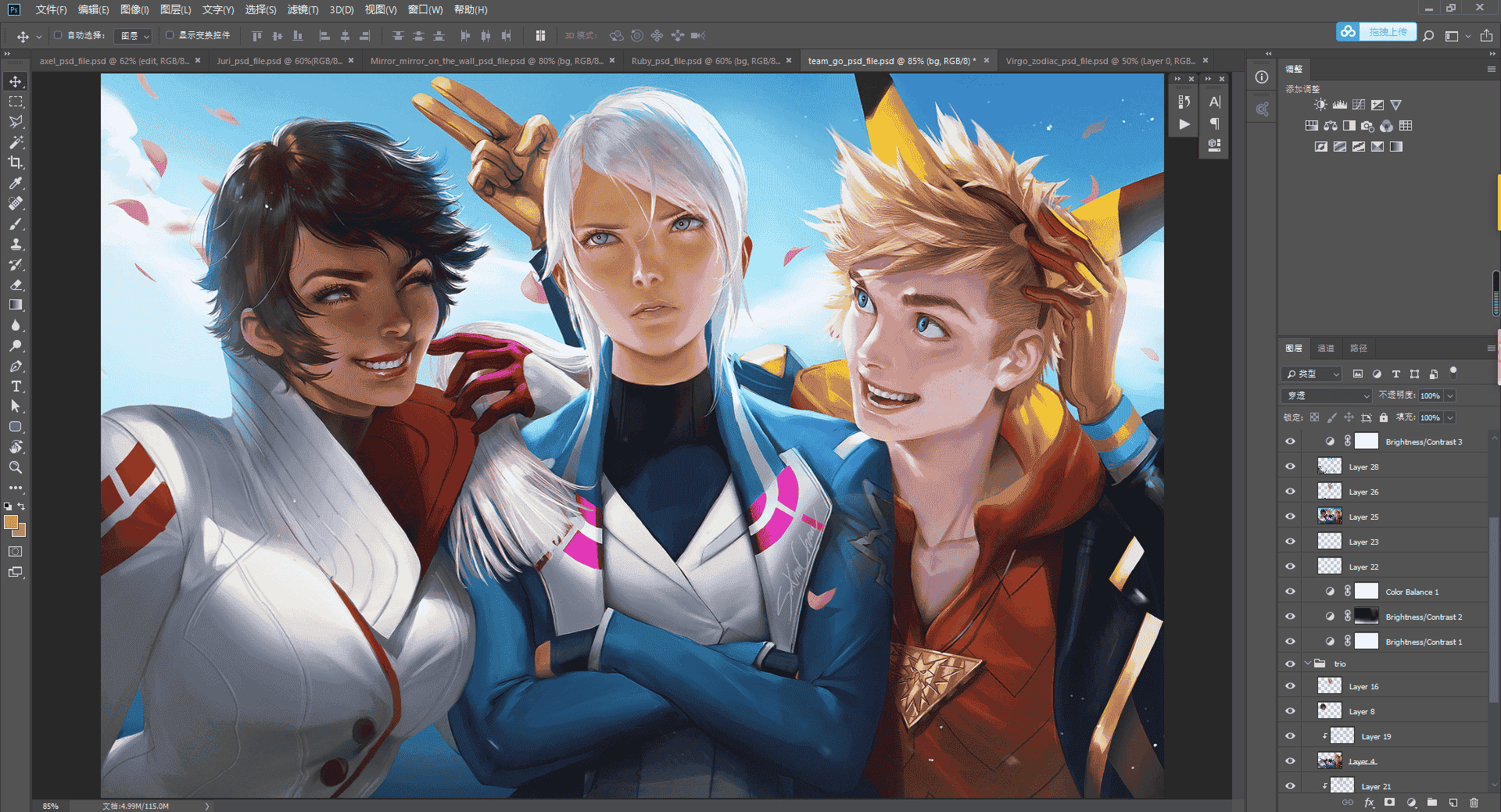The height and width of the screenshot is (812, 1501).
Task: Delete layer using the trash icon
Action: (x=1474, y=802)
